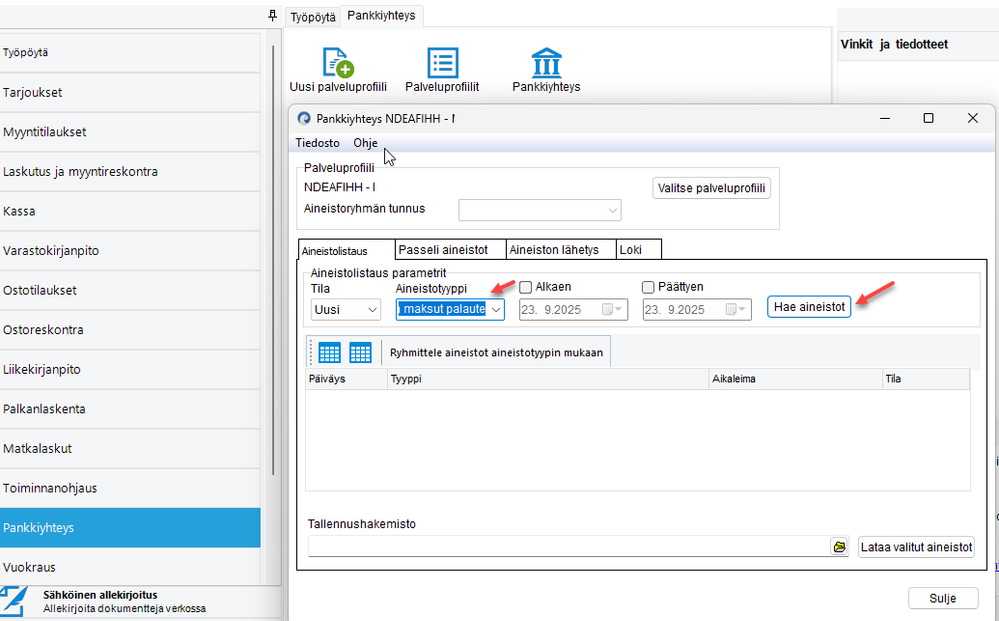This screenshot has height=621, width=999.
Task: Open Laskutus ja myyntireskontra in sidebar
Action: [130, 171]
